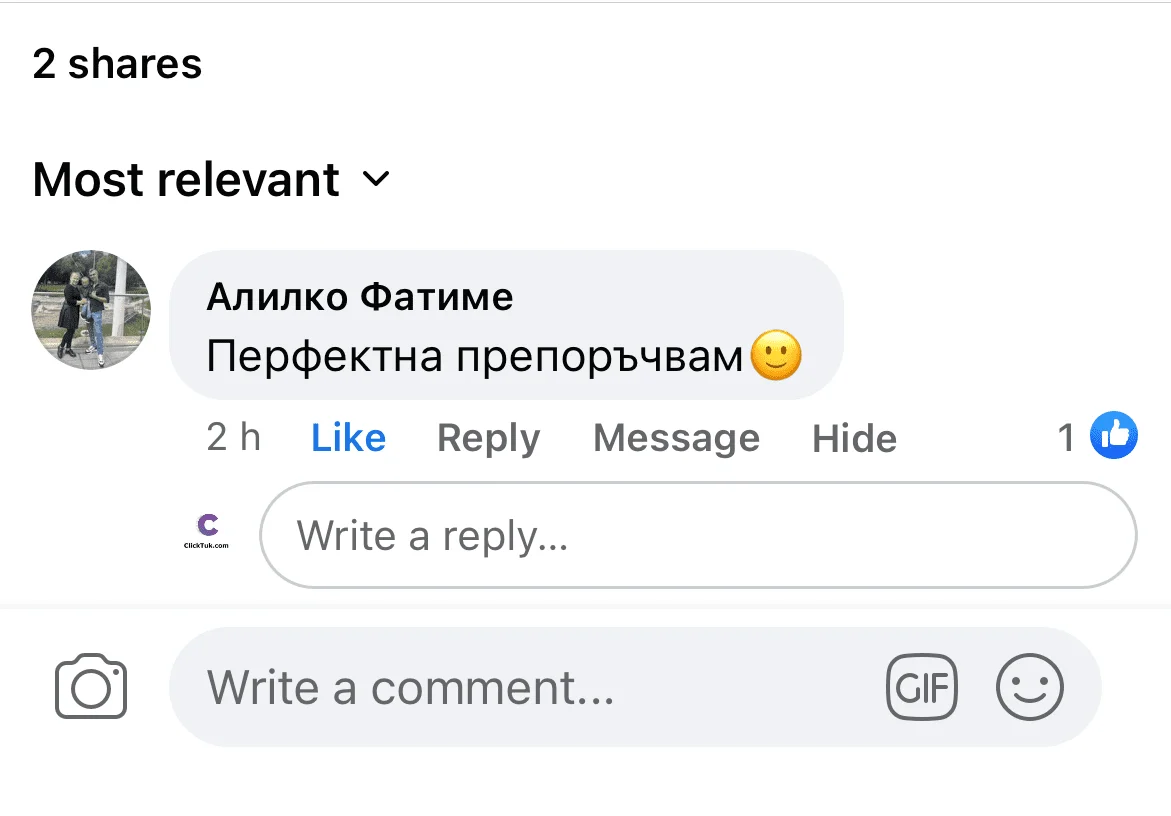The height and width of the screenshot is (816, 1171).
Task: Open the emoji picker smiley icon
Action: click(x=1030, y=688)
